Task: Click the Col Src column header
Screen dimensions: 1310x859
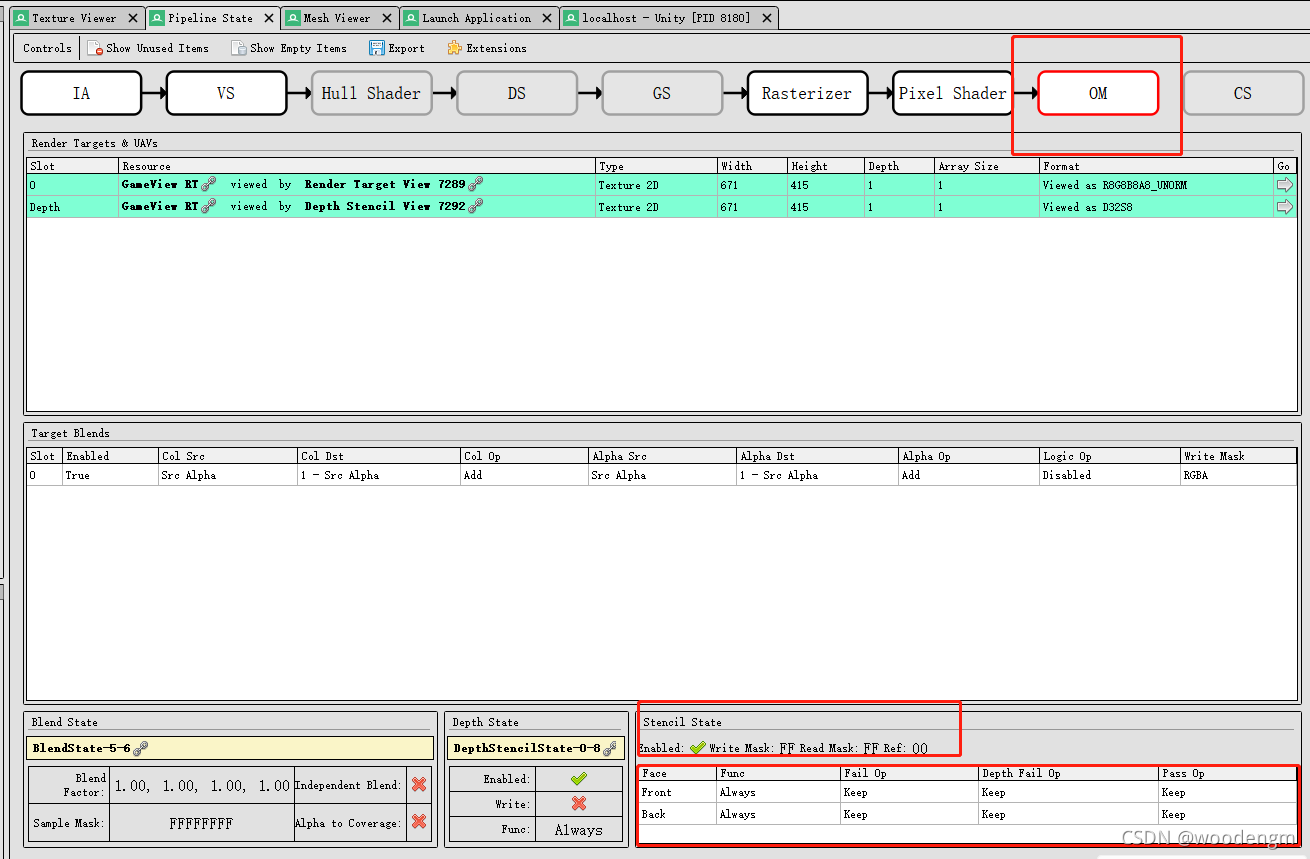Action: 227,456
